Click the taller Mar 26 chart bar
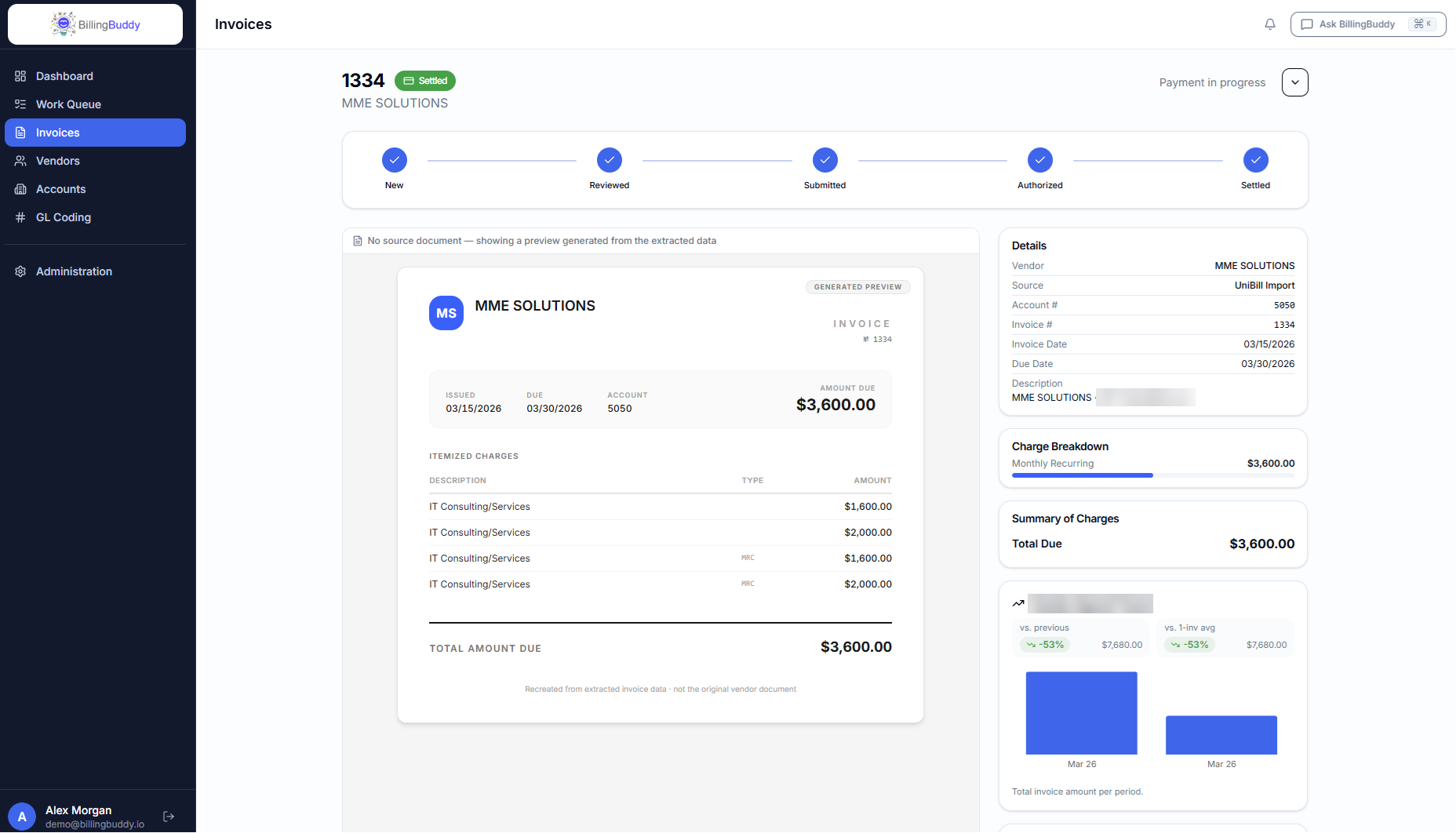 point(1082,713)
